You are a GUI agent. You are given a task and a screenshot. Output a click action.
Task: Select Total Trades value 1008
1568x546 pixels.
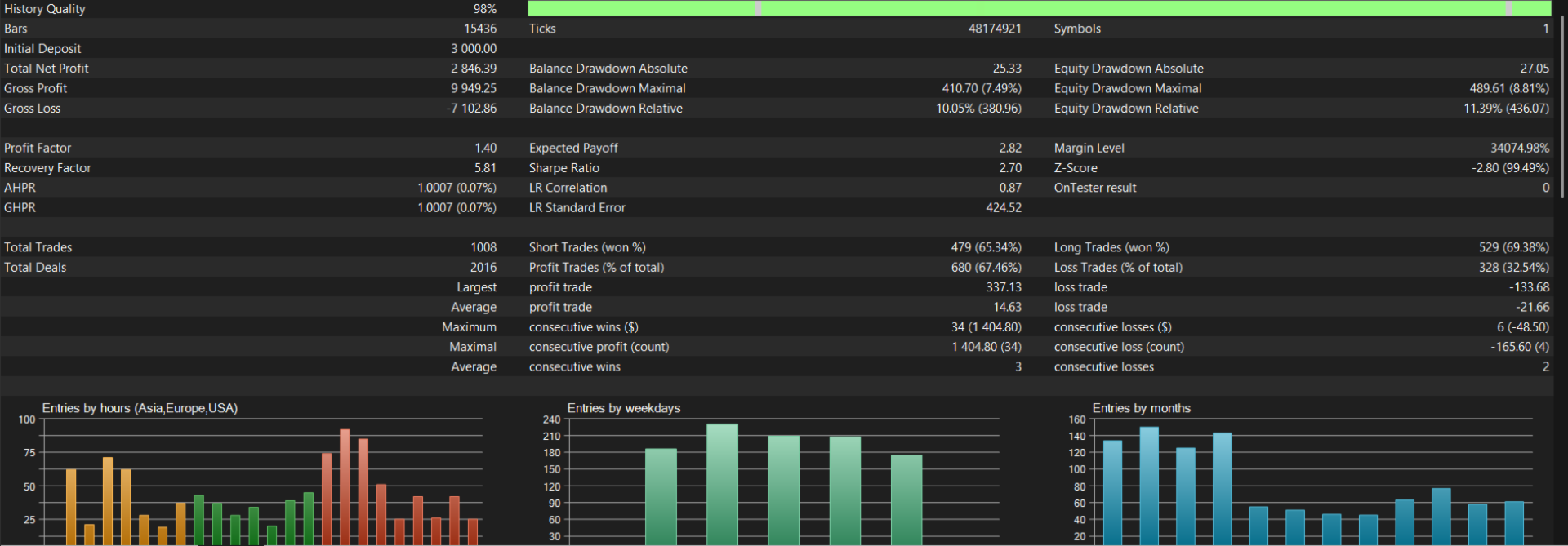(483, 247)
